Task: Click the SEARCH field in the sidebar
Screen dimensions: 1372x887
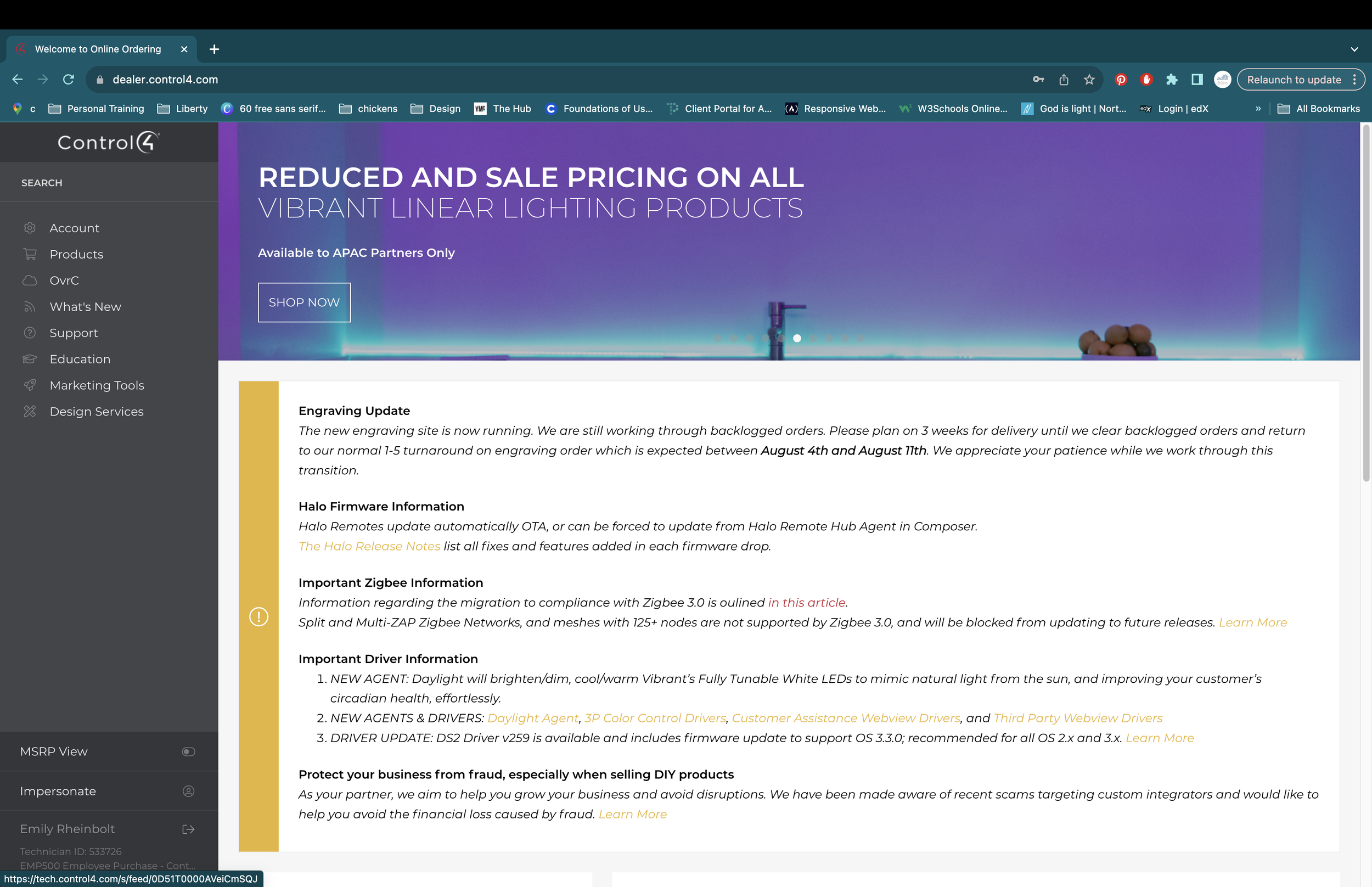Action: click(109, 183)
